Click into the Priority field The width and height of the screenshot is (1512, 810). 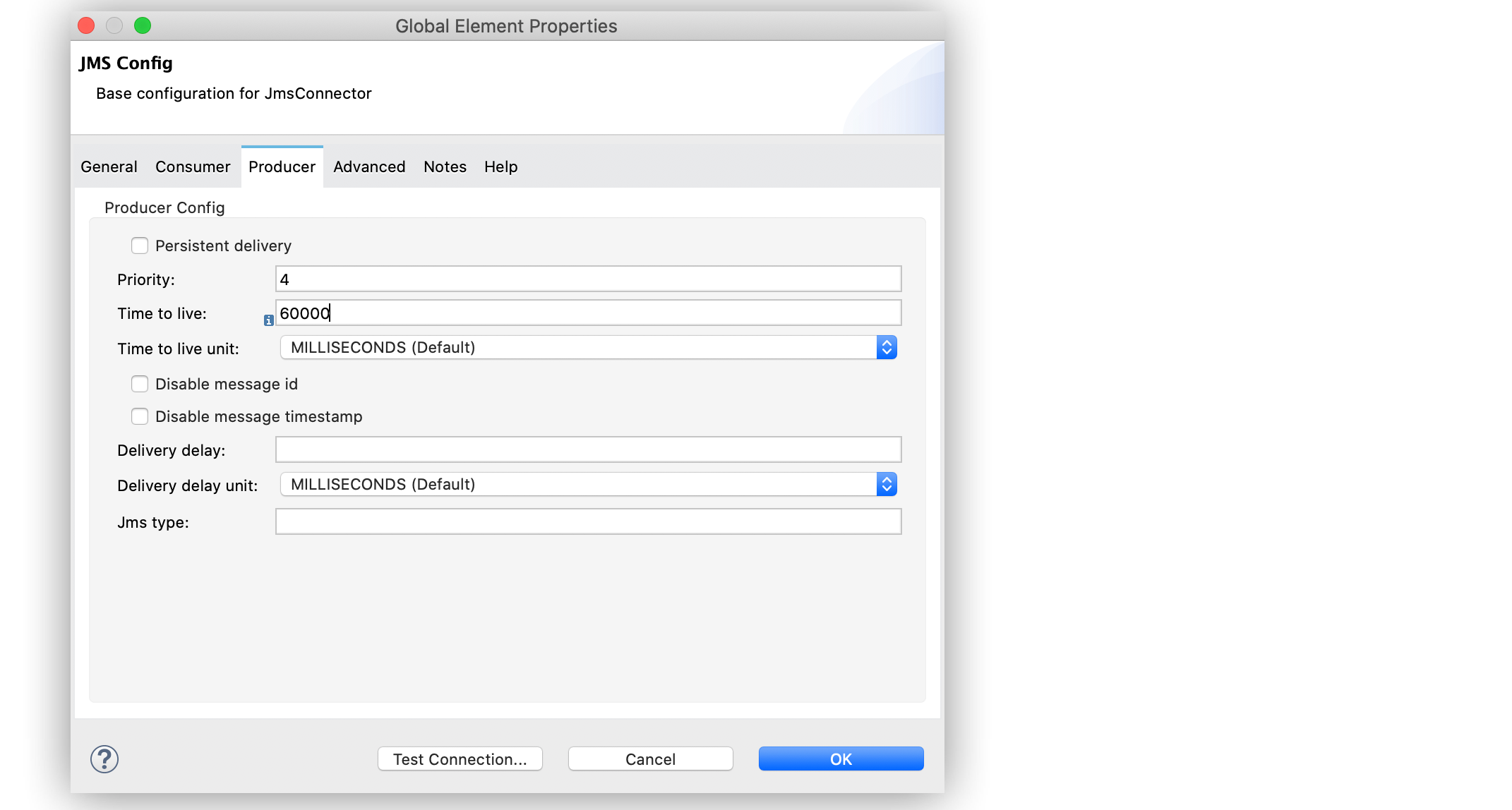point(588,279)
